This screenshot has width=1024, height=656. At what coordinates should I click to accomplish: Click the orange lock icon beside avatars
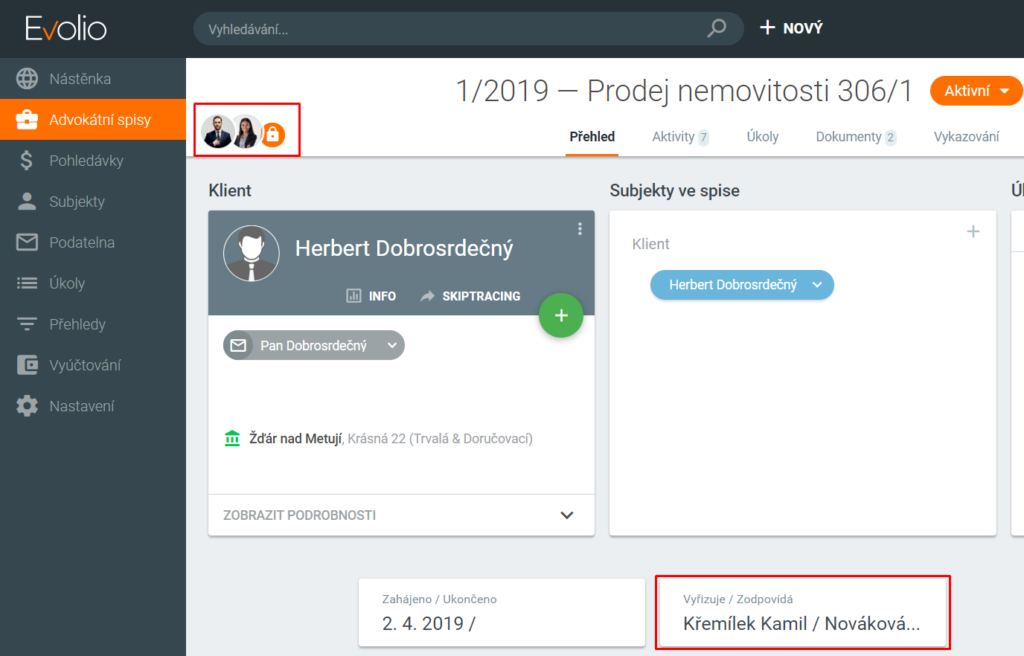(x=273, y=133)
